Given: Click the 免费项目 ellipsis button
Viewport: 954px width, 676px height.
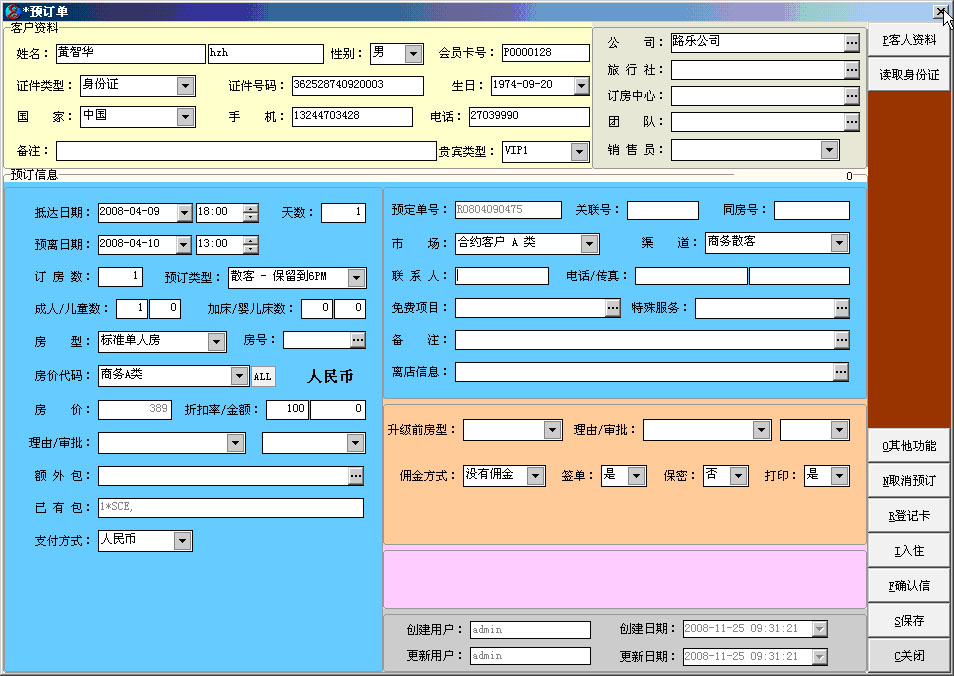Looking at the screenshot, I should coord(612,308).
